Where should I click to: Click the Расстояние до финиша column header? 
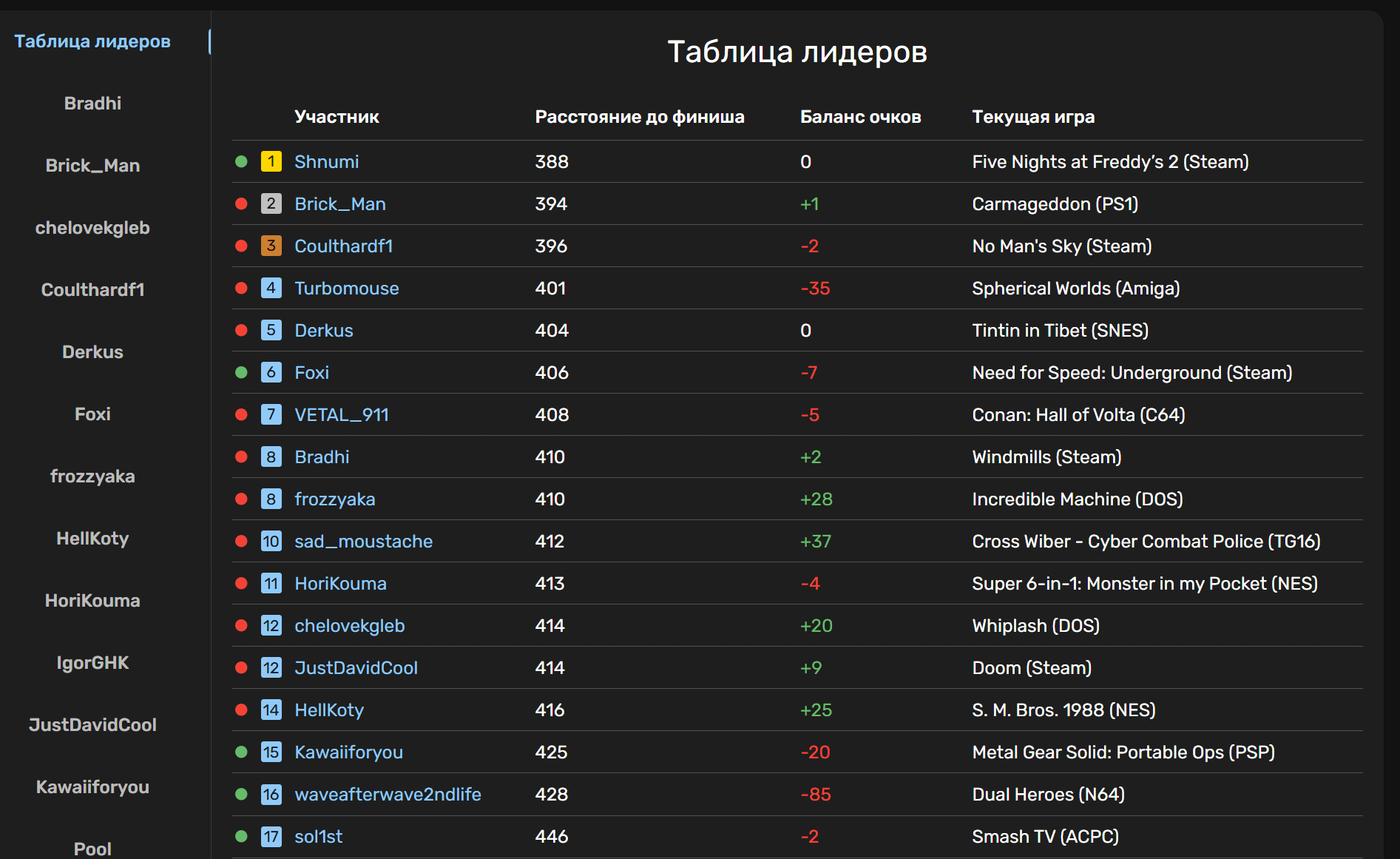(x=640, y=117)
